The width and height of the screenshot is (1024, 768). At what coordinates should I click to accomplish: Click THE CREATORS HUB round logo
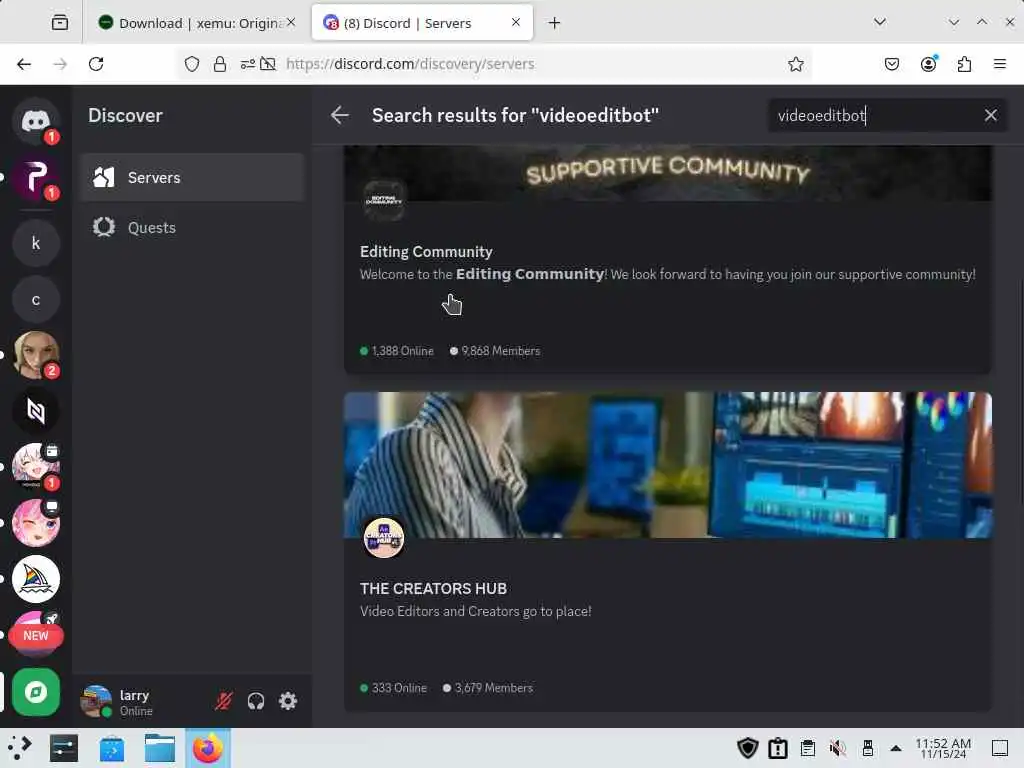[x=383, y=537]
